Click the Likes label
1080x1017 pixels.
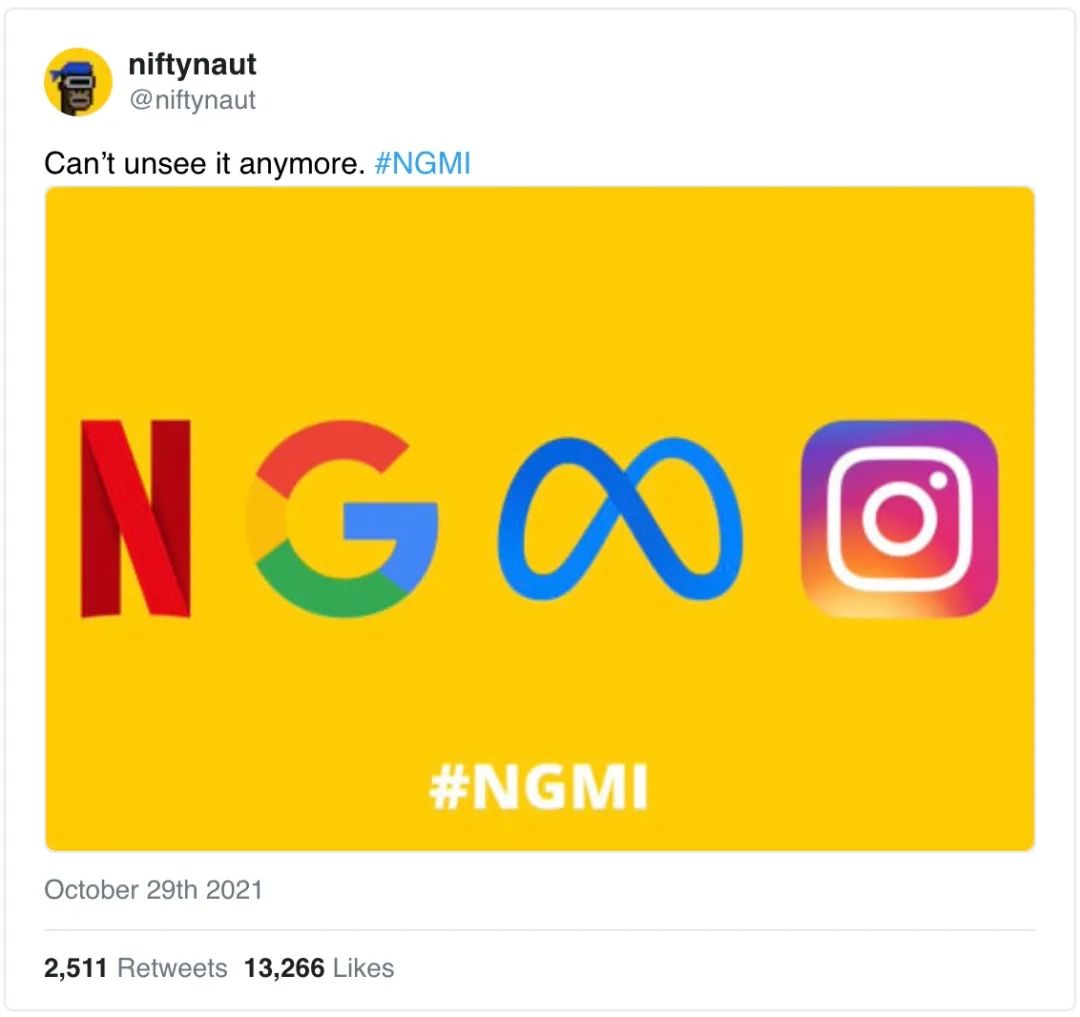364,968
